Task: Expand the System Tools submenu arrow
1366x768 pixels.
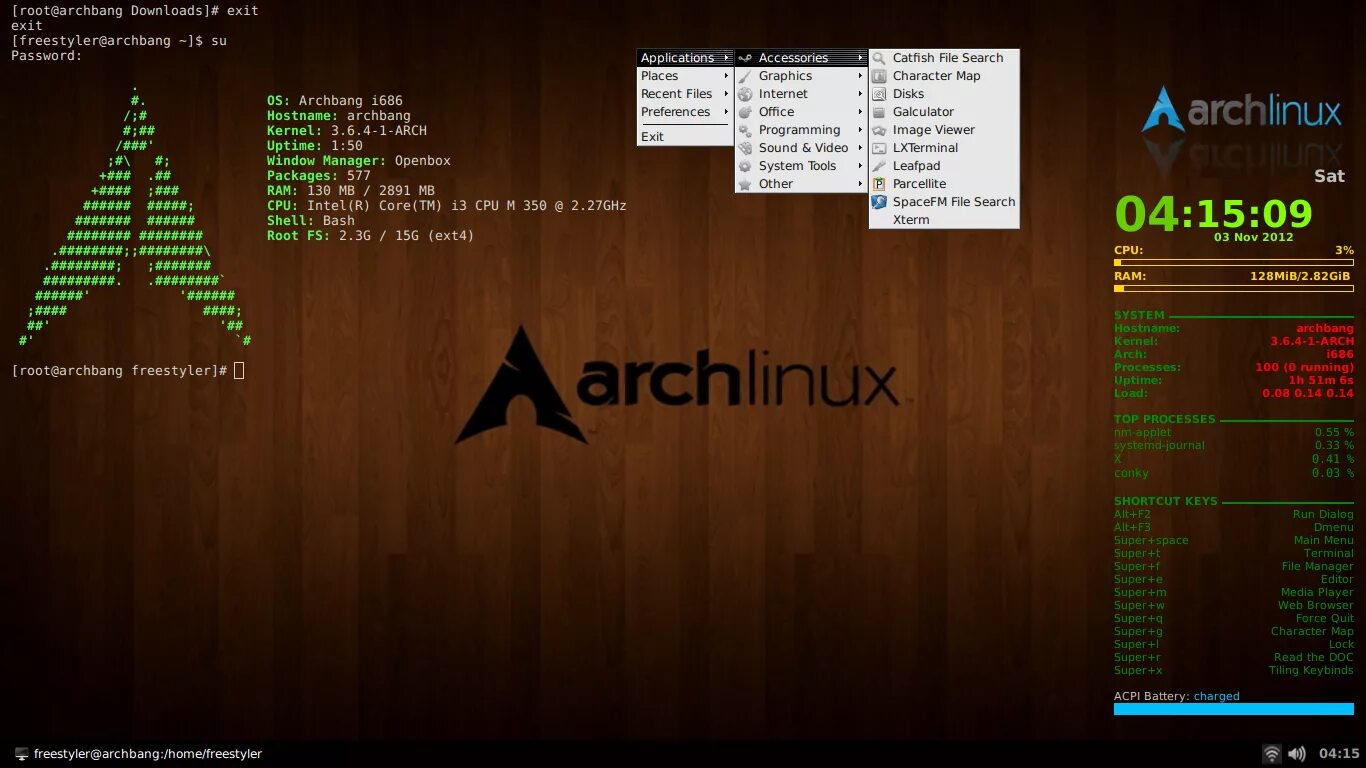Action: pos(860,166)
